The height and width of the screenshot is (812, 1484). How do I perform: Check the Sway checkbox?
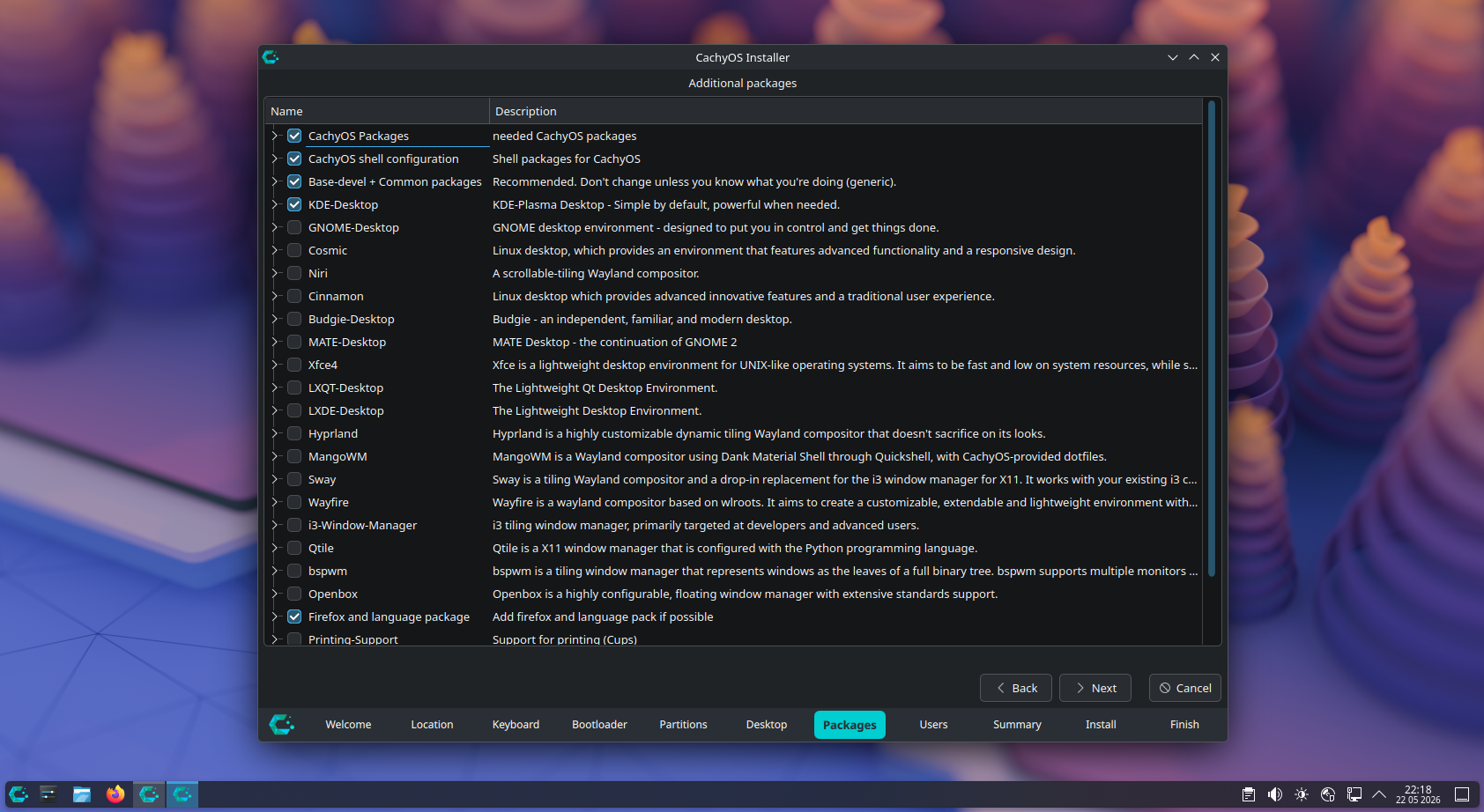(x=294, y=479)
